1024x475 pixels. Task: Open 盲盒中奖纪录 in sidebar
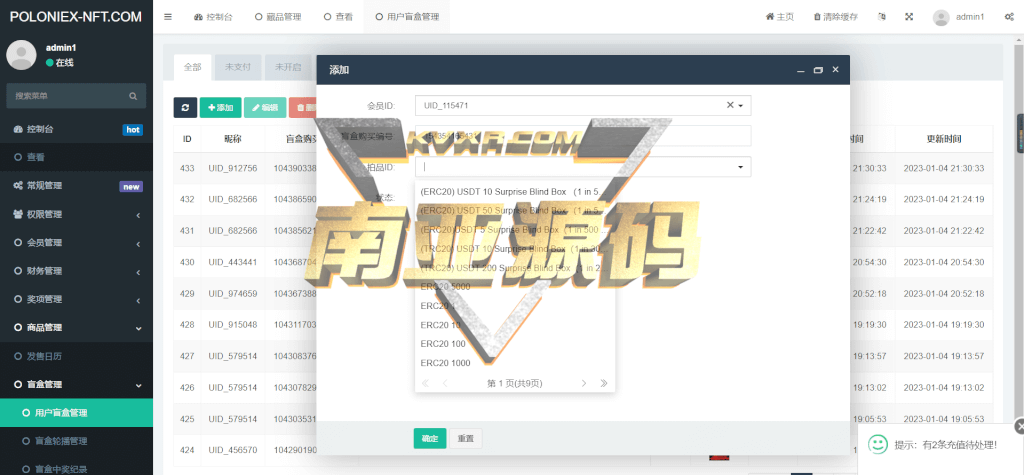tap(76, 468)
